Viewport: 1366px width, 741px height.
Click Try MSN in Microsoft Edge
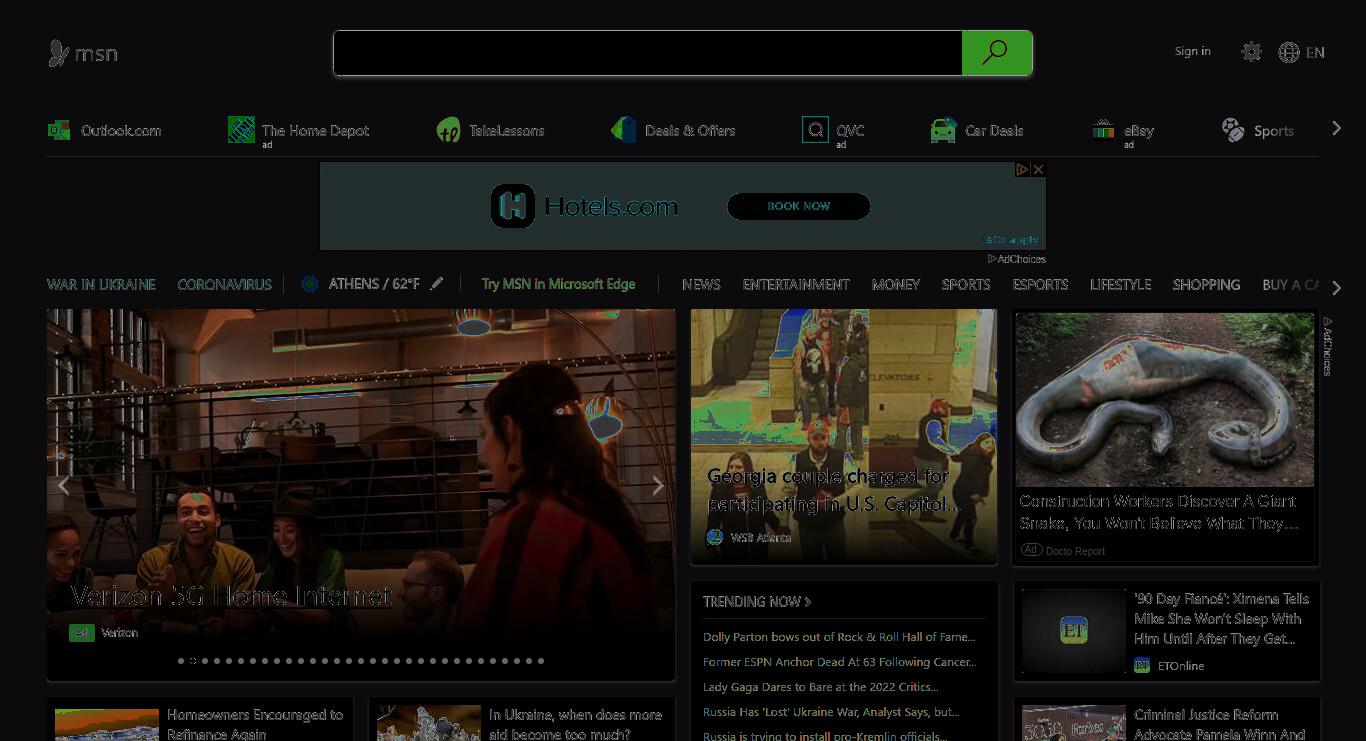tap(558, 284)
